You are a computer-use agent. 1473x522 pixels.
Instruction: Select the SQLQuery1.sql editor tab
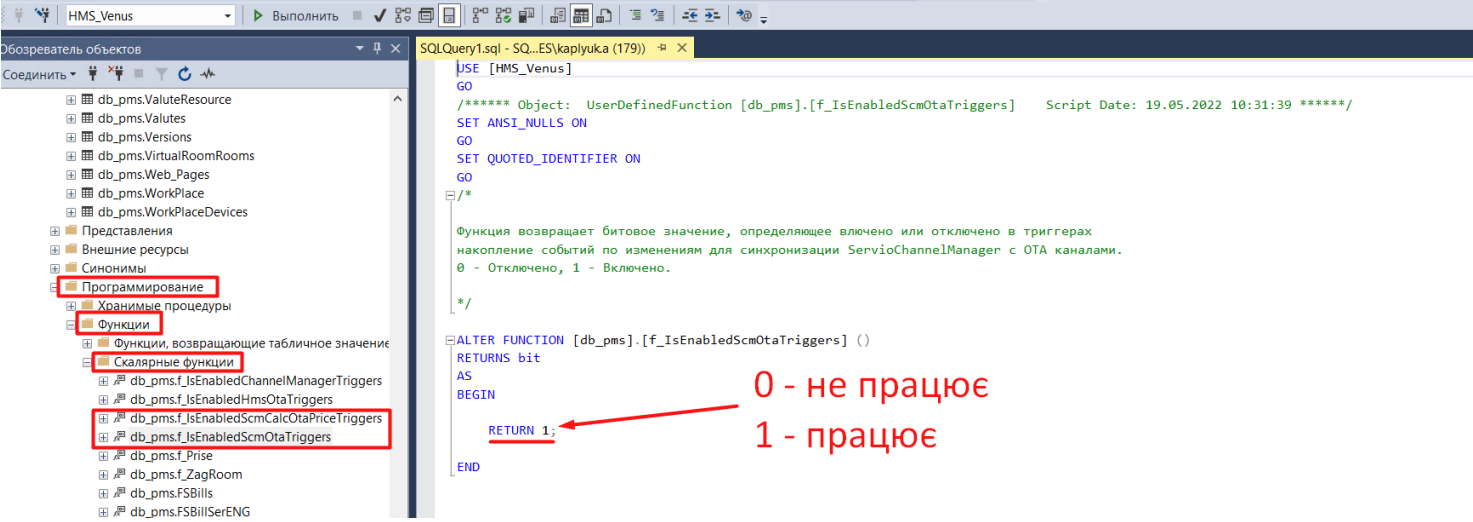pos(532,48)
